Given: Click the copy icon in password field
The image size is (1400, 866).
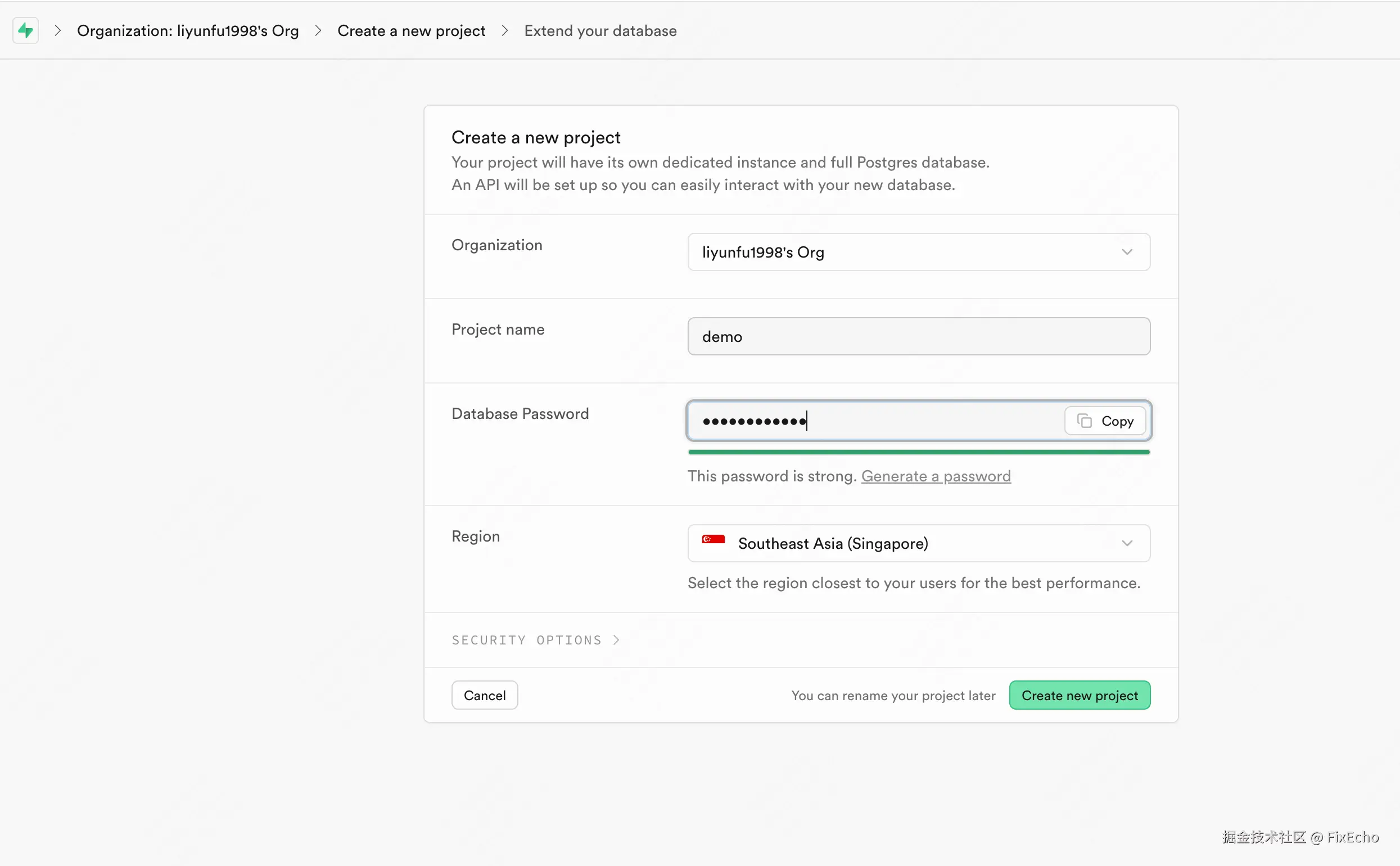Looking at the screenshot, I should click(x=1084, y=421).
